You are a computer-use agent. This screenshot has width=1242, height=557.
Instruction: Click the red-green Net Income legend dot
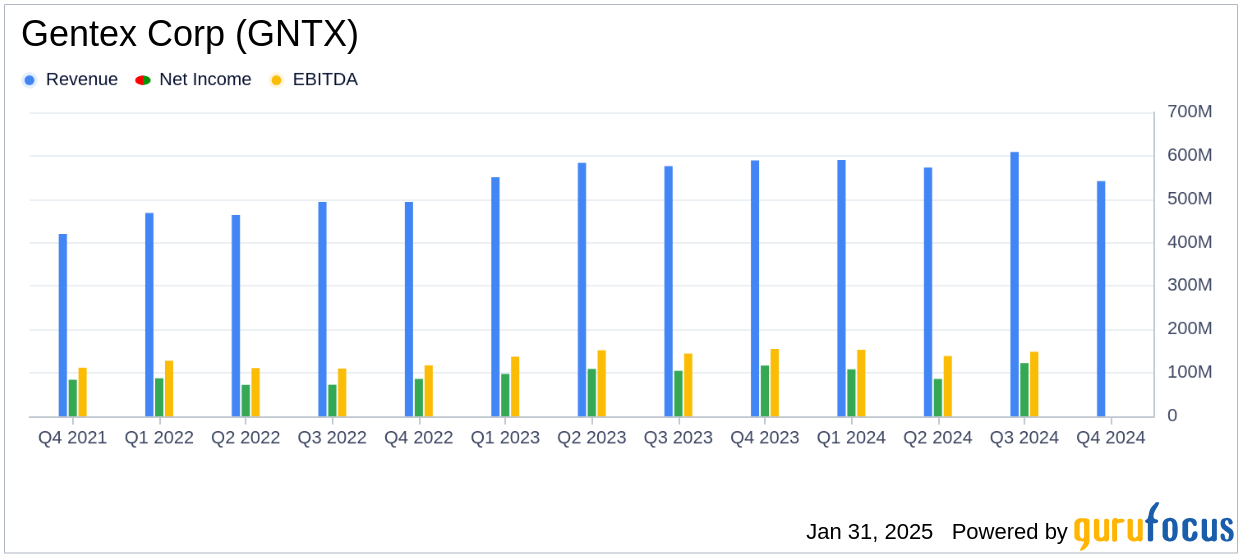(143, 80)
